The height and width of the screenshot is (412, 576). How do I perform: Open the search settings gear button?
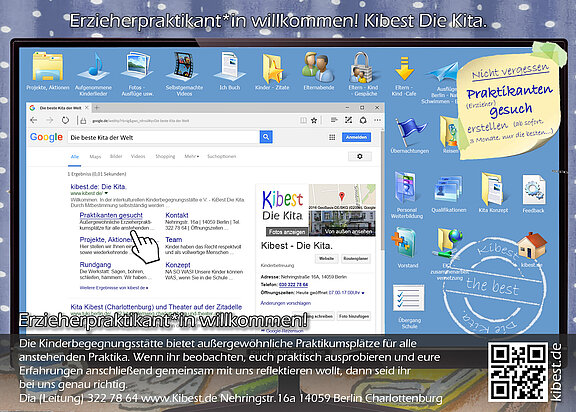point(360,156)
